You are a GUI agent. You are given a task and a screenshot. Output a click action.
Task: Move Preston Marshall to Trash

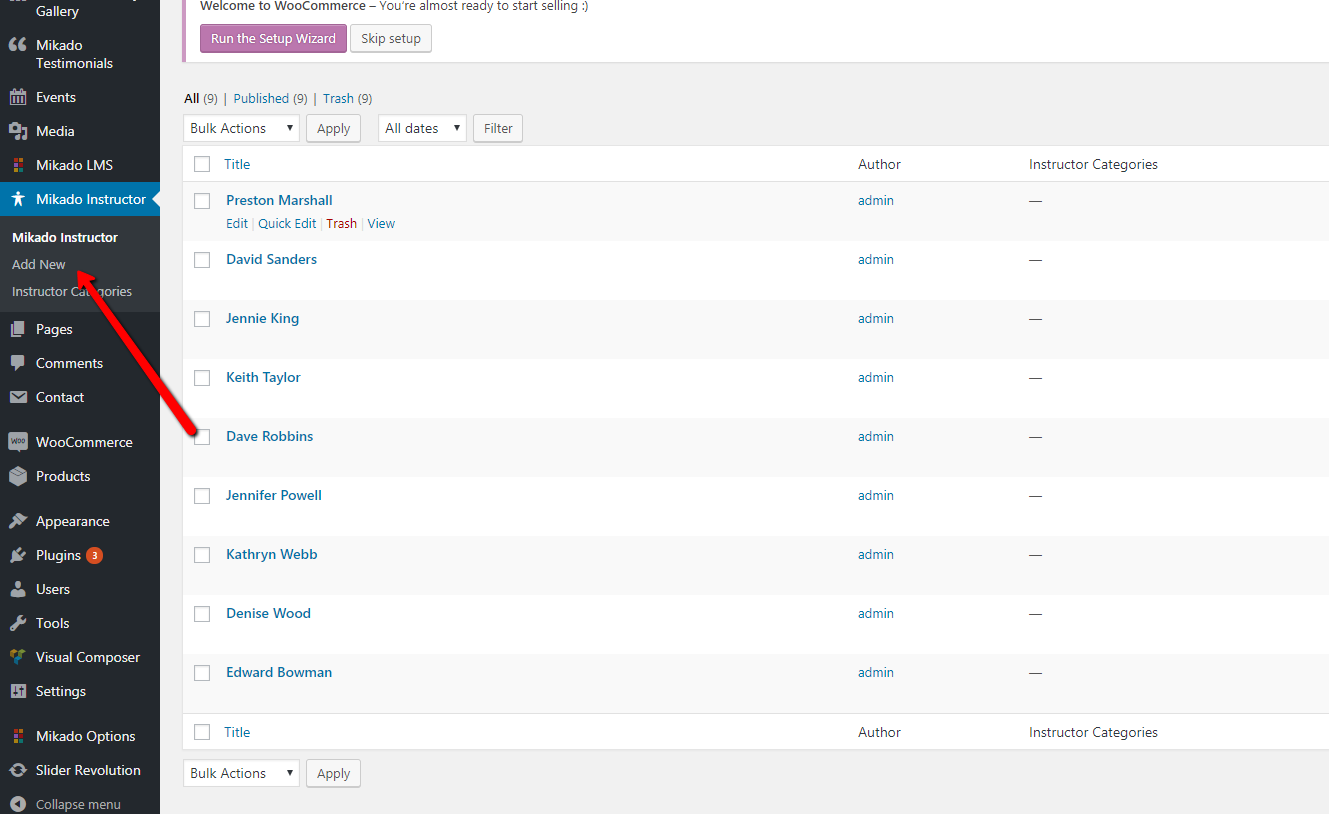341,223
